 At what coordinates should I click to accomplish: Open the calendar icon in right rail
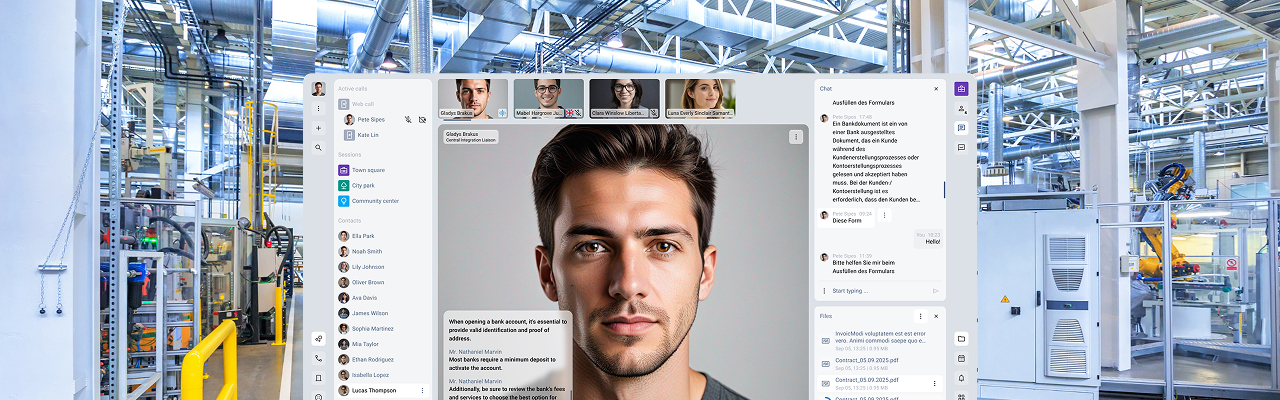click(961, 358)
